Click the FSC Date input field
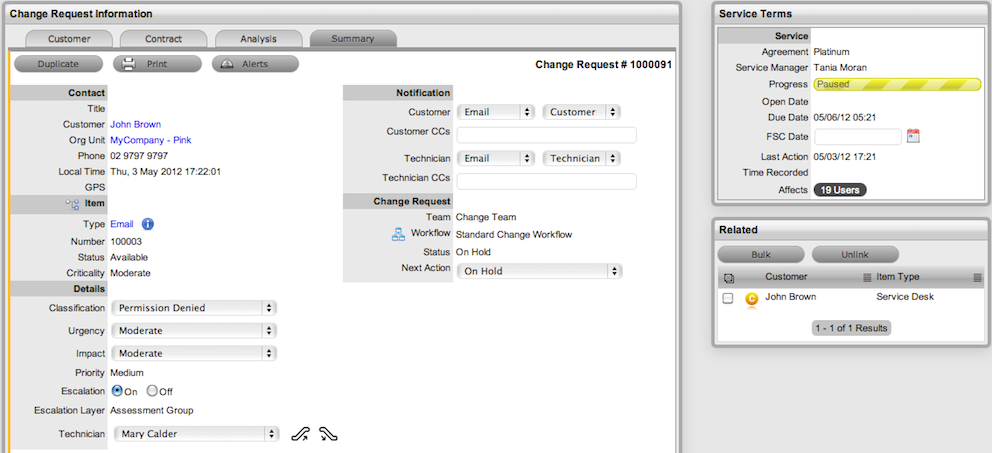992x453 pixels. coord(858,137)
